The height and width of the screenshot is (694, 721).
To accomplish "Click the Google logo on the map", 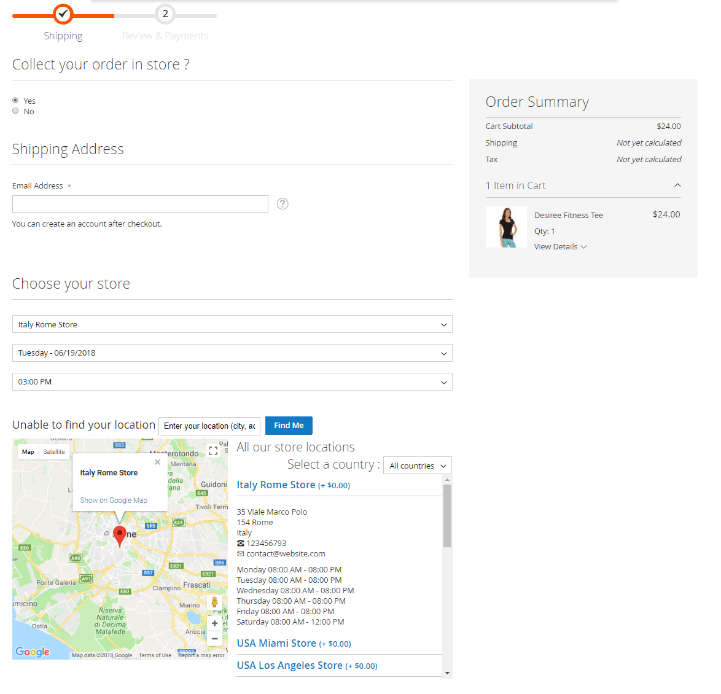I will click(32, 652).
